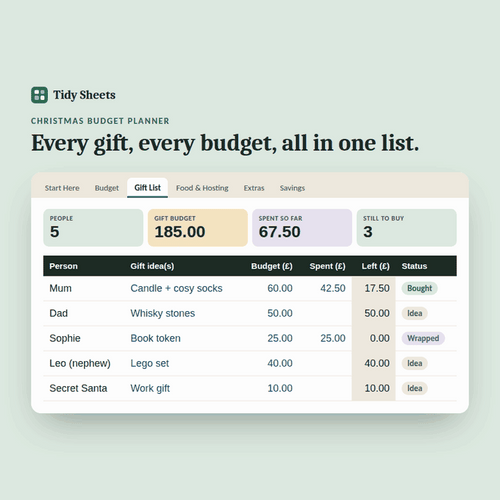
Task: Click the Gift idea(s) column header
Action: pyautogui.click(x=152, y=266)
